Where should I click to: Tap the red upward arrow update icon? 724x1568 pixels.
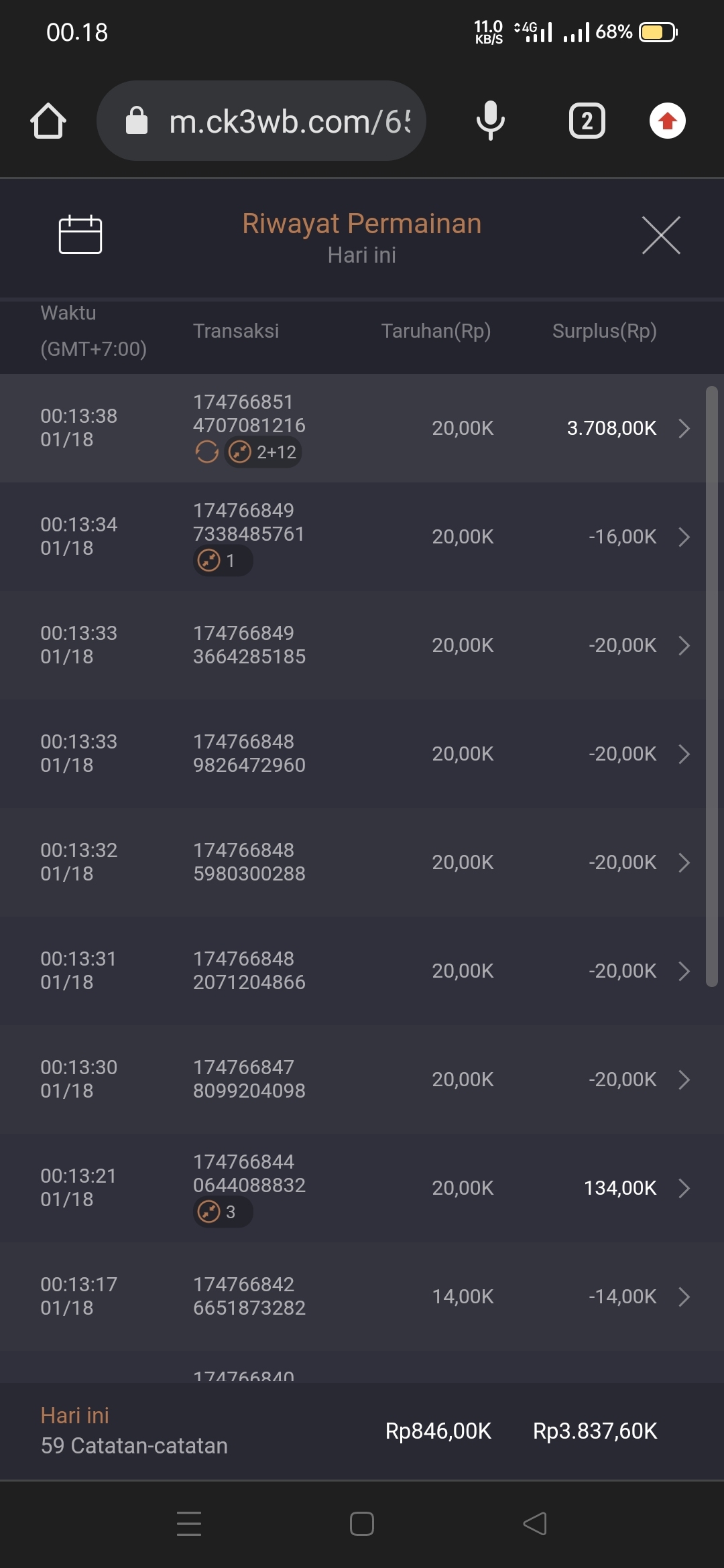[x=667, y=121]
